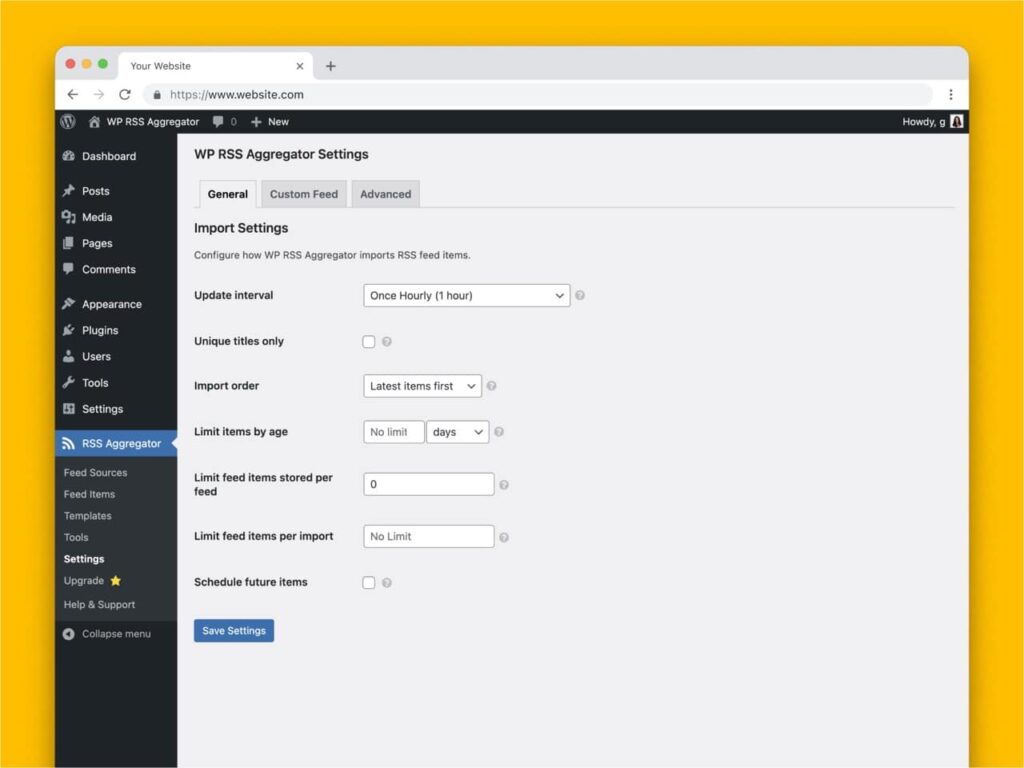Switch to the Custom Feed tab
Screen dimensions: 1024x768
pos(303,193)
